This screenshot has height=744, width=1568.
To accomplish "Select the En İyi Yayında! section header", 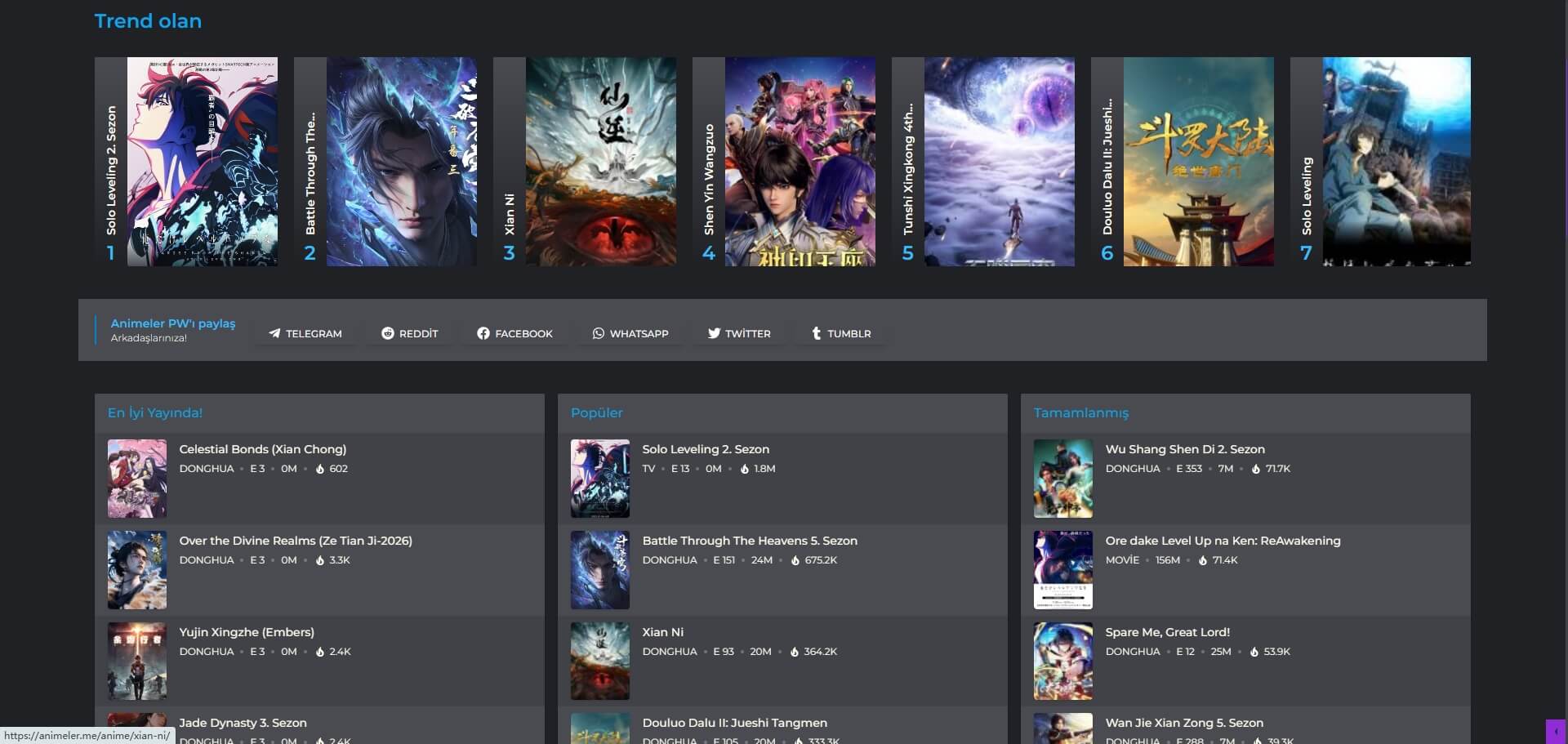I will click(155, 413).
